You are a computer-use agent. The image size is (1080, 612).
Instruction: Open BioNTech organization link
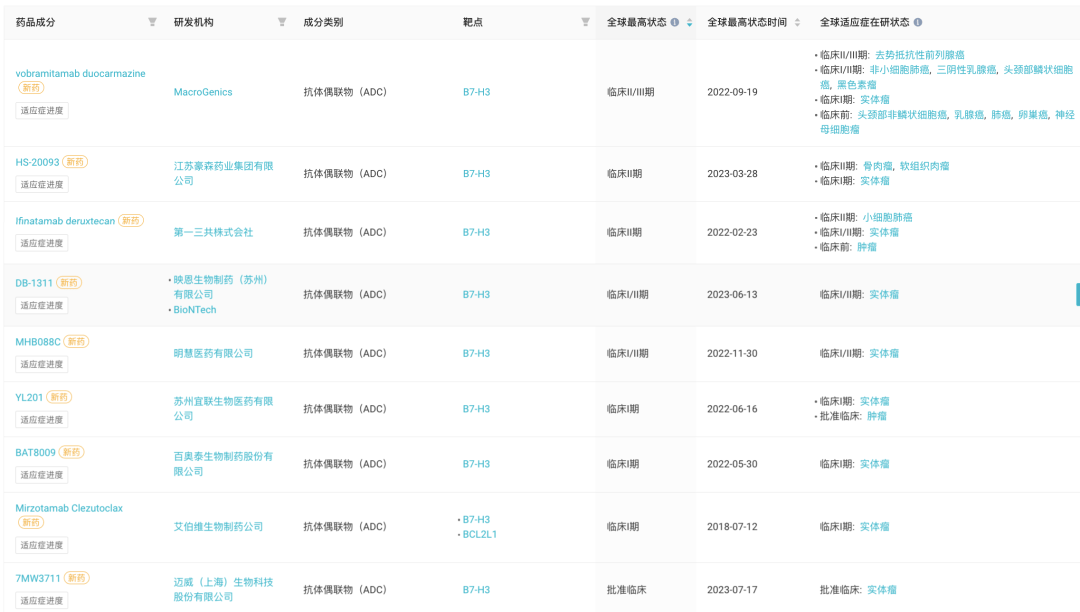195,310
